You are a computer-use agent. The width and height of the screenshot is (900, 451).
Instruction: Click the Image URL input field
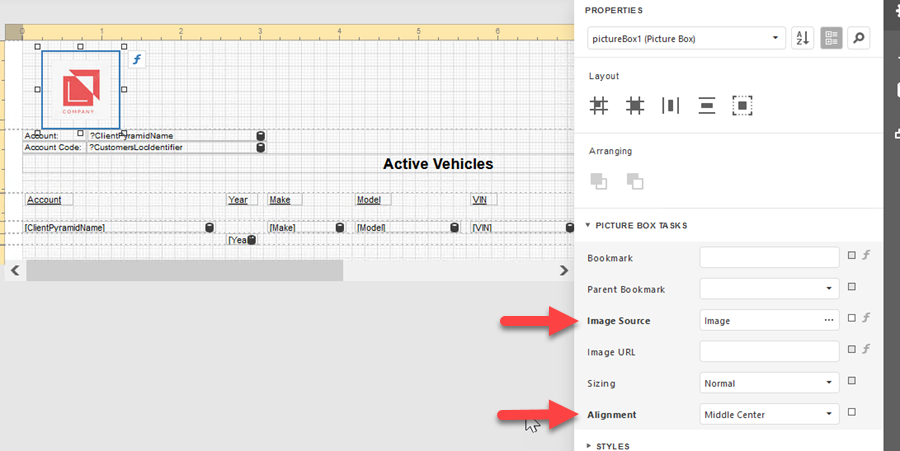pyautogui.click(x=768, y=351)
